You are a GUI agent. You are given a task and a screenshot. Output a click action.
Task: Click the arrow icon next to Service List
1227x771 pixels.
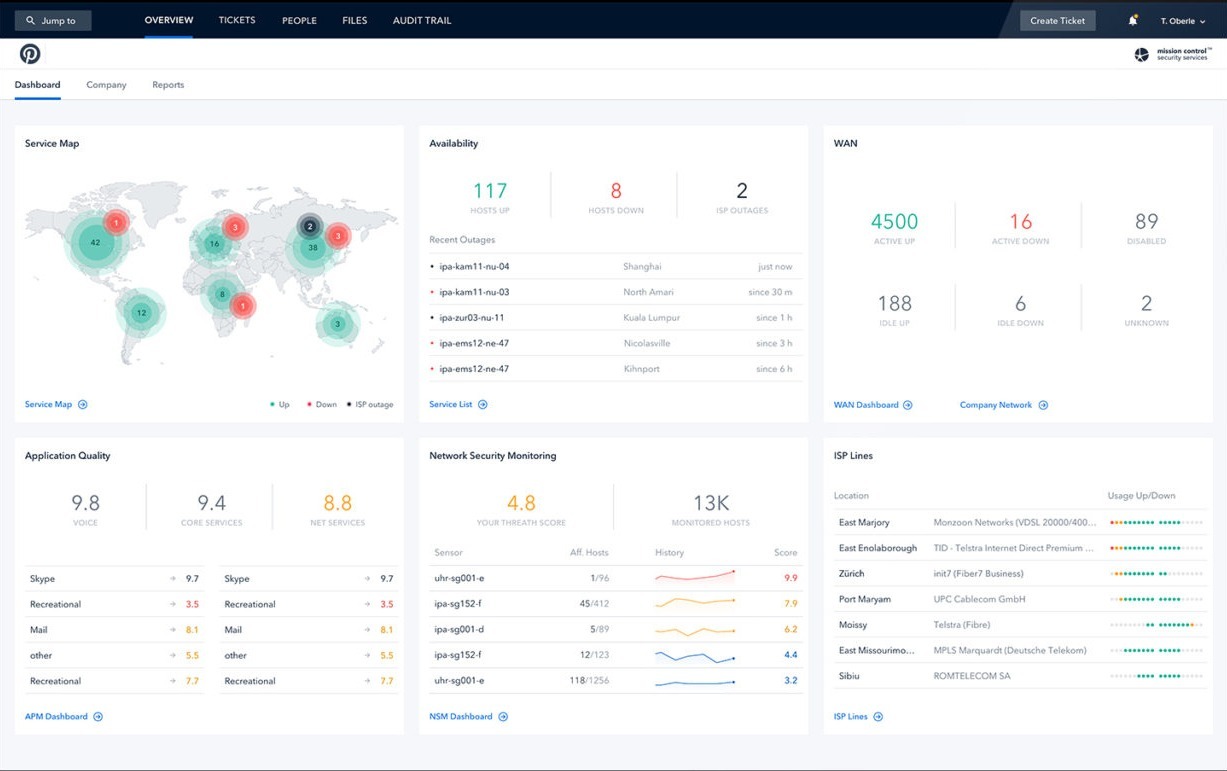coord(483,405)
